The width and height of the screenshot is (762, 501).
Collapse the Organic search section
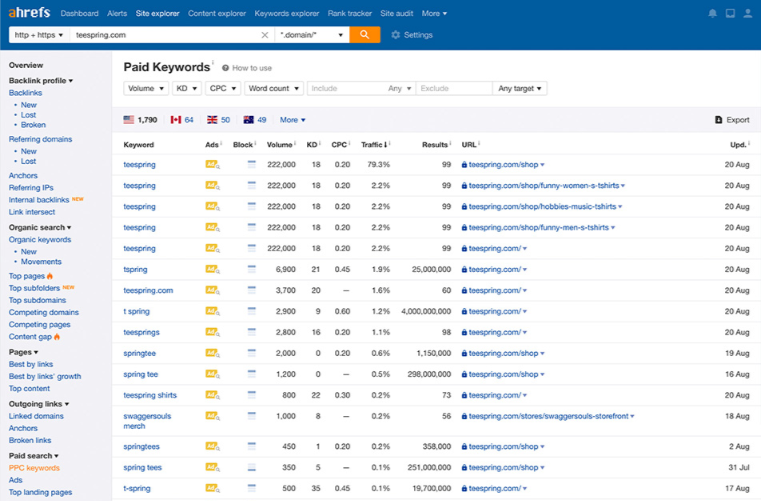[x=40, y=227]
